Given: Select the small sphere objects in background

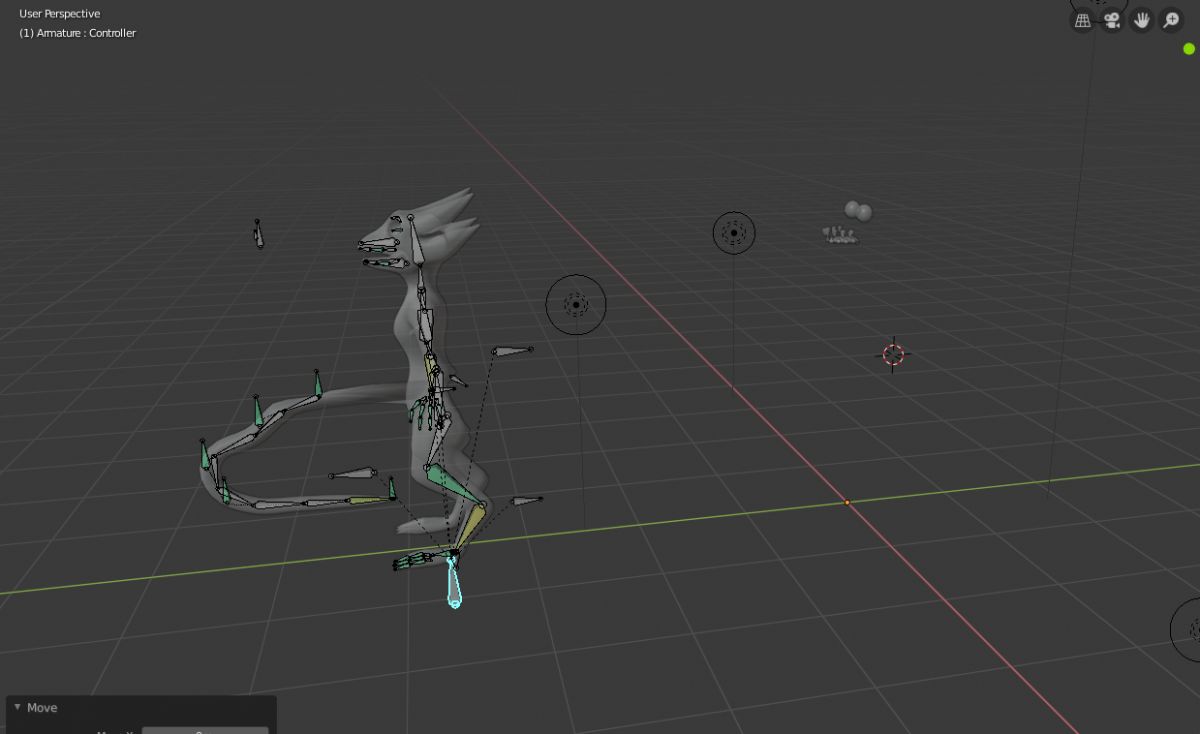Looking at the screenshot, I should [857, 211].
